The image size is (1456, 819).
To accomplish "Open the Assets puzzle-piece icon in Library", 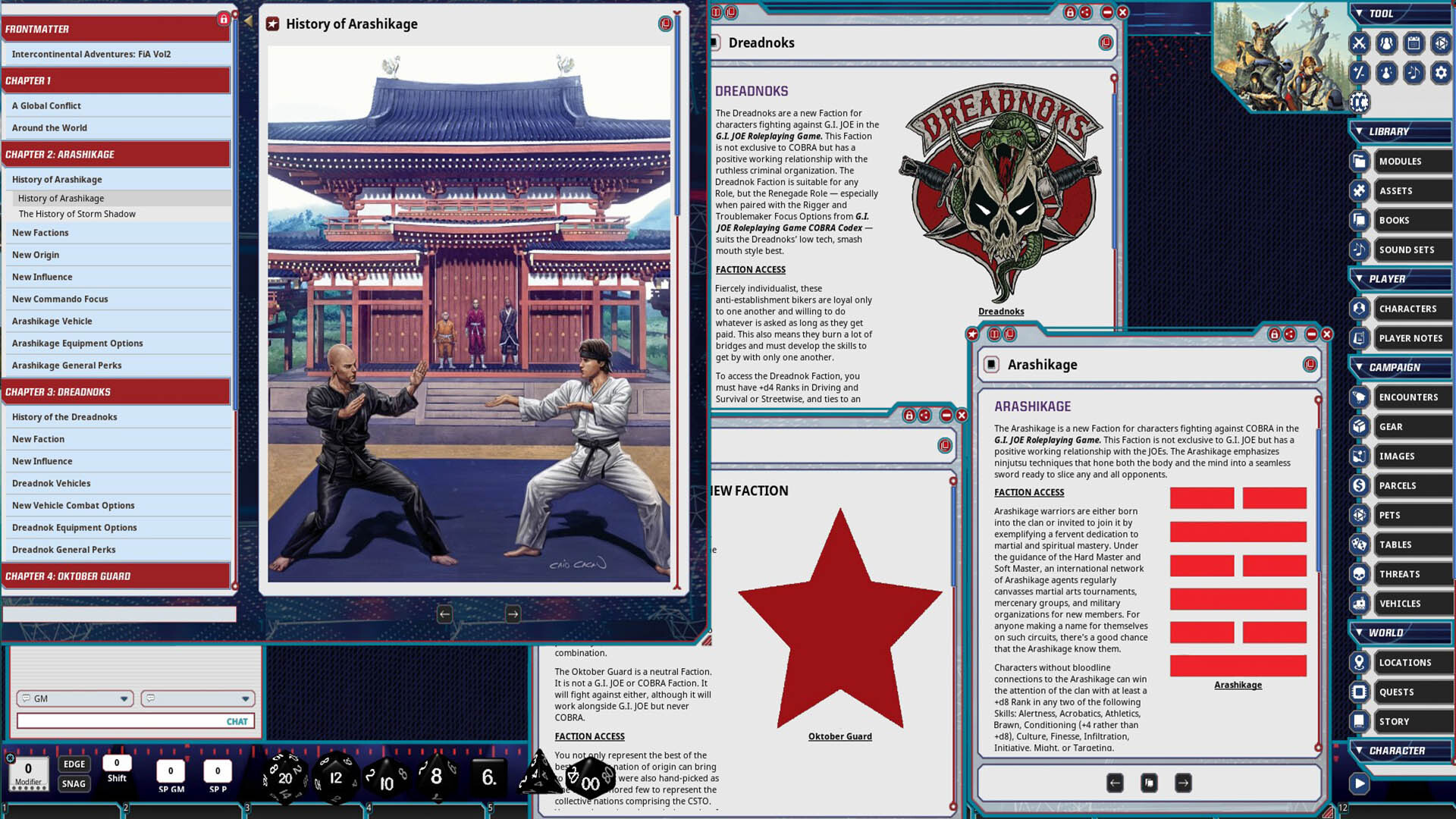I will coord(1358,190).
